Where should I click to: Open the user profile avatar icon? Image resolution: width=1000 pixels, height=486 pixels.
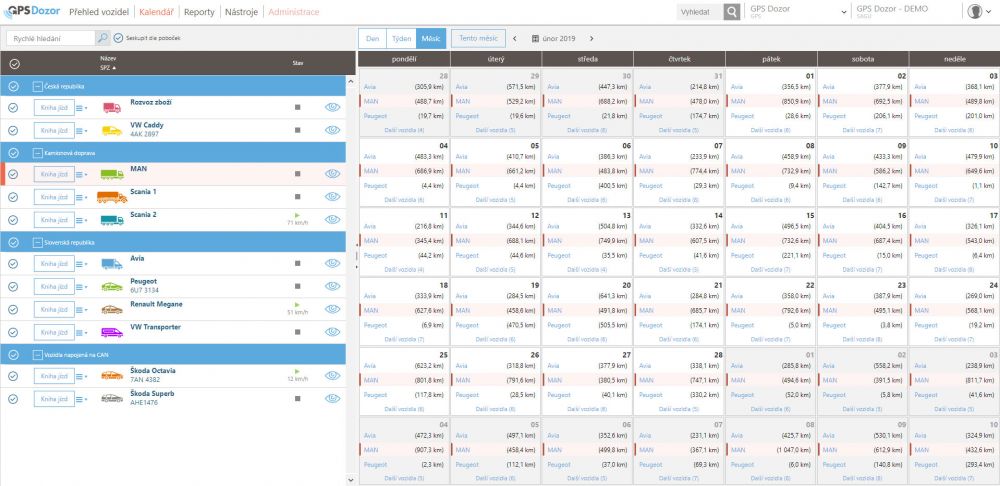pos(975,12)
